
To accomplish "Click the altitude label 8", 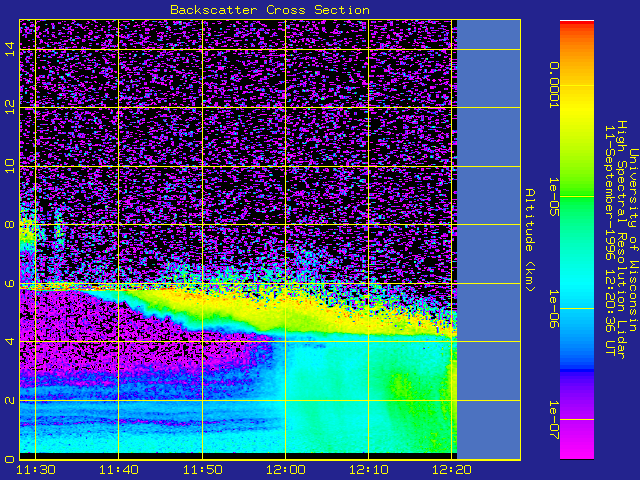I will tap(10, 224).
